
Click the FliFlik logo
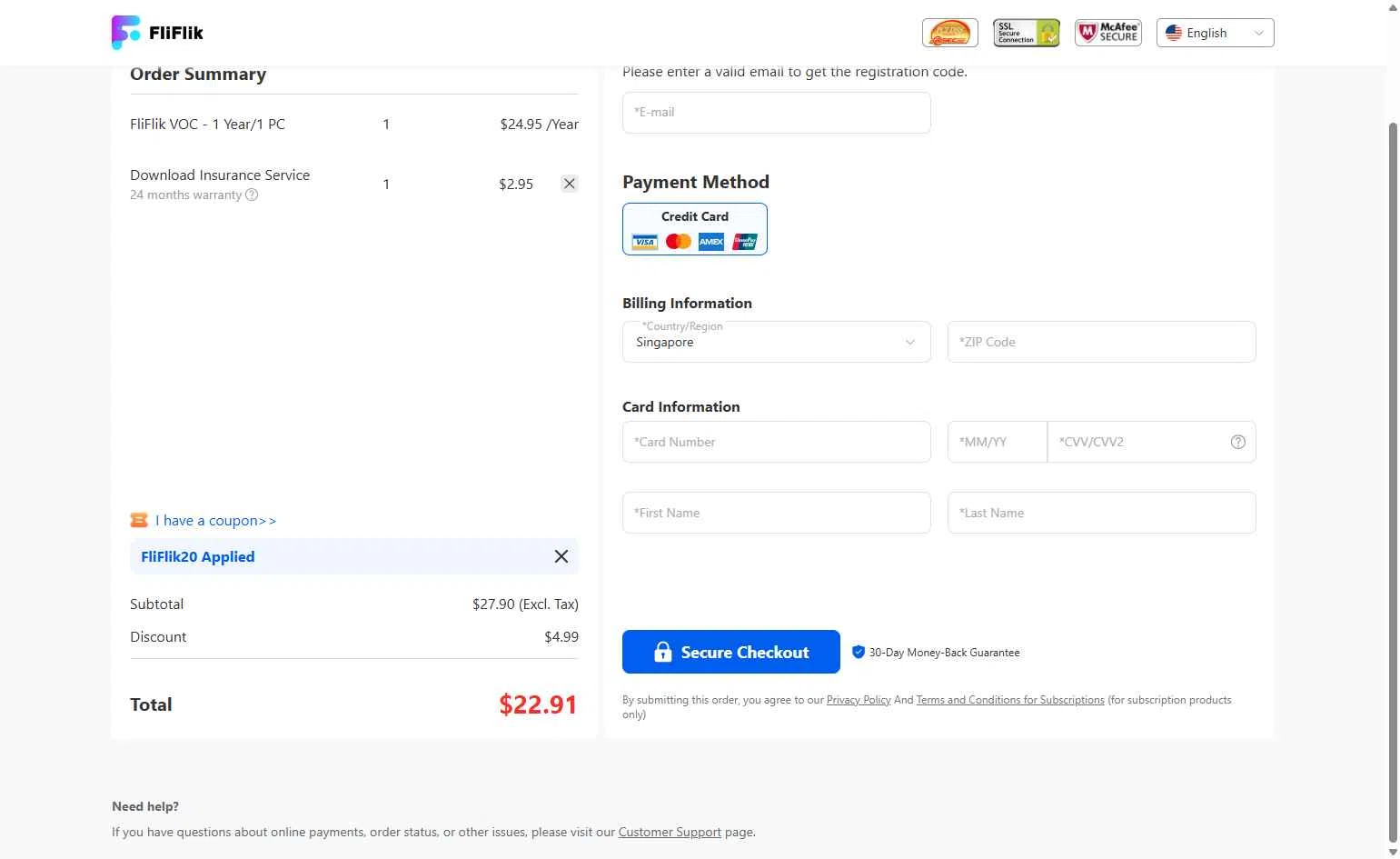tap(157, 33)
